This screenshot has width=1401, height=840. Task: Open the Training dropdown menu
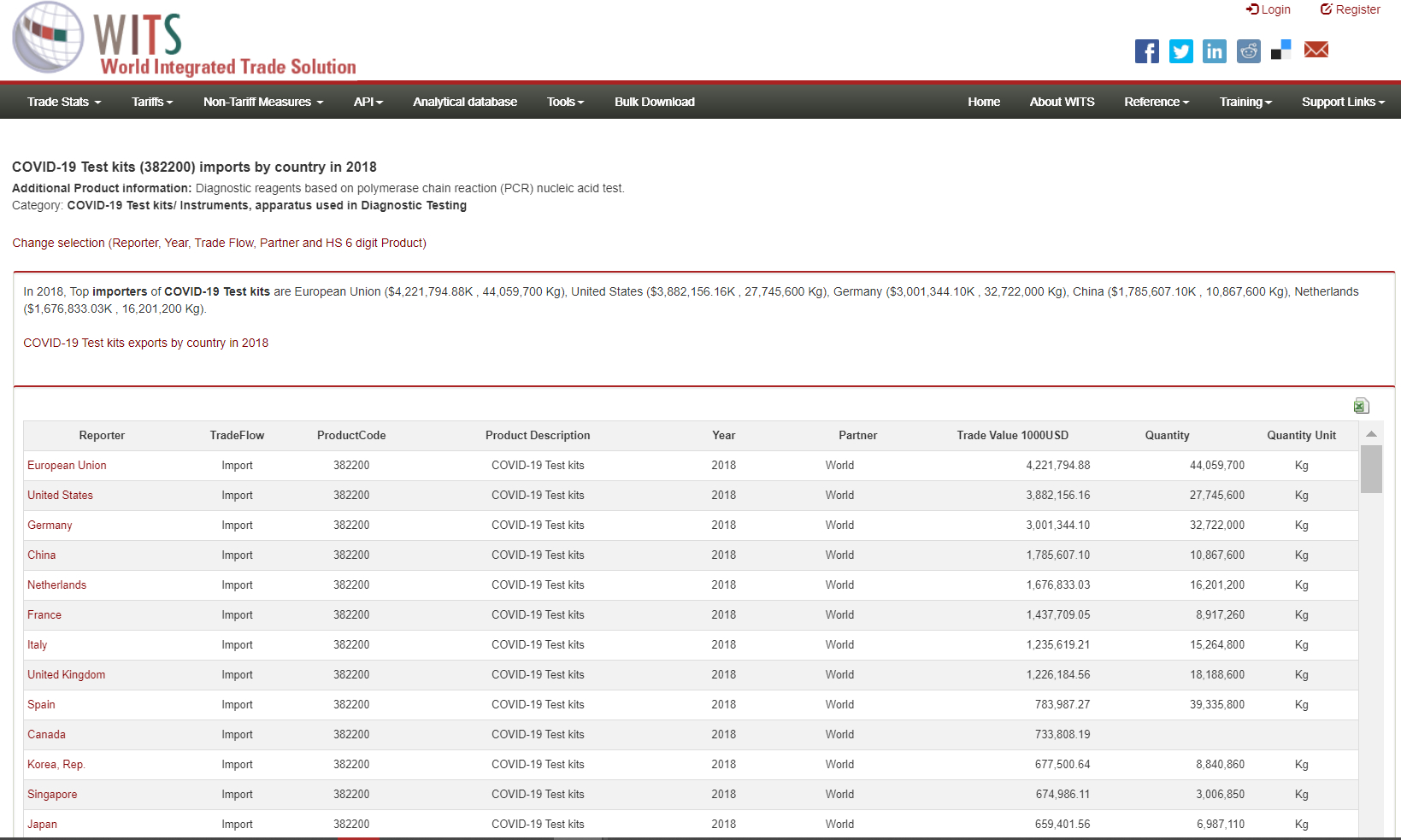(1245, 102)
